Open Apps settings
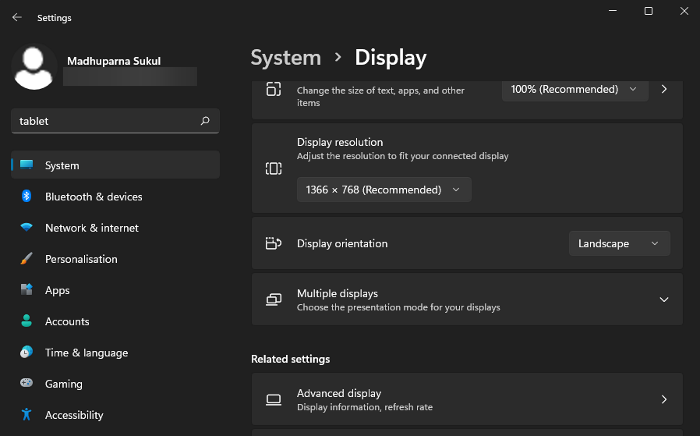 coord(116,290)
